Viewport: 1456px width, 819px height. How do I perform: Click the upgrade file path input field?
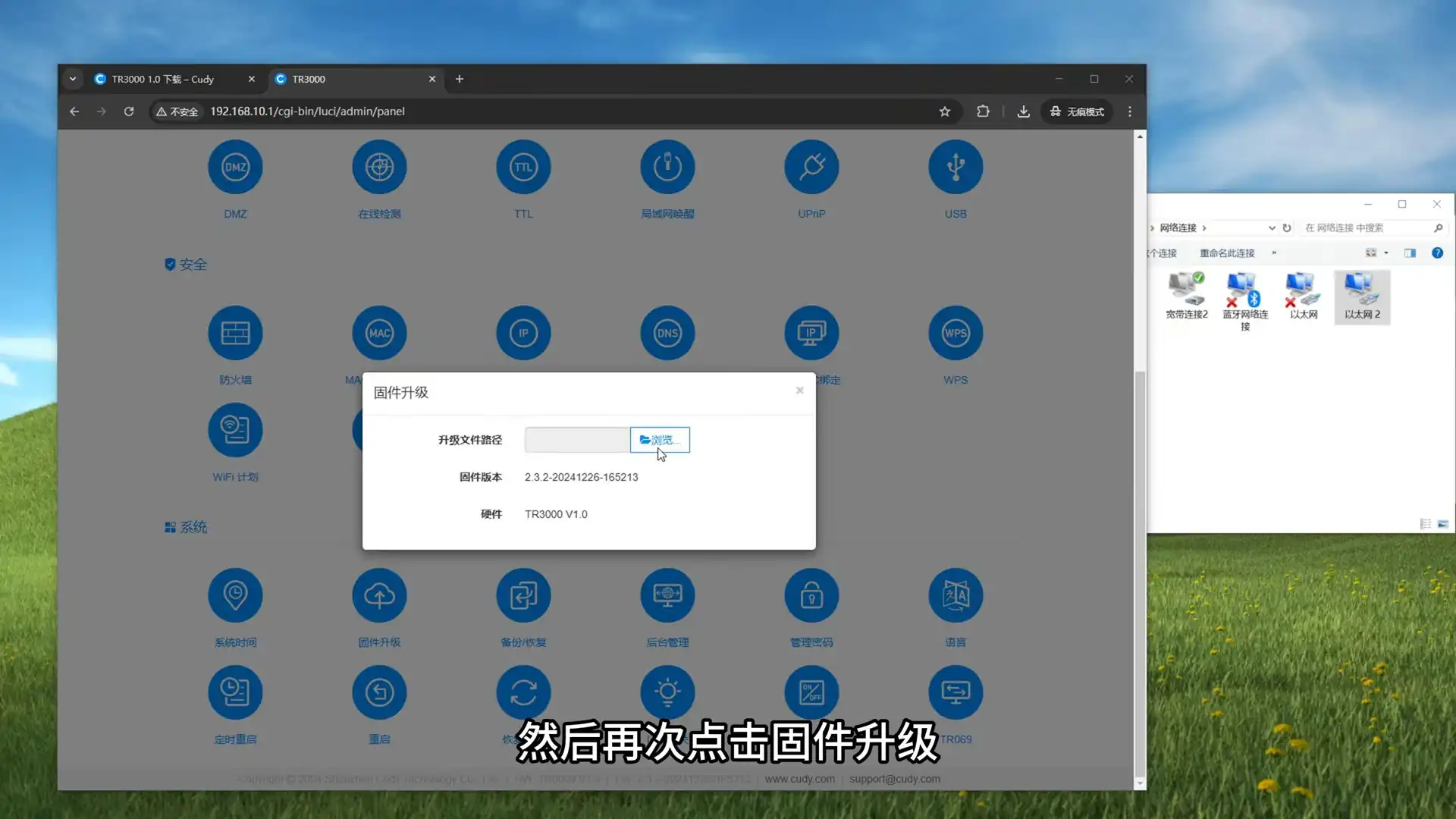(x=576, y=440)
